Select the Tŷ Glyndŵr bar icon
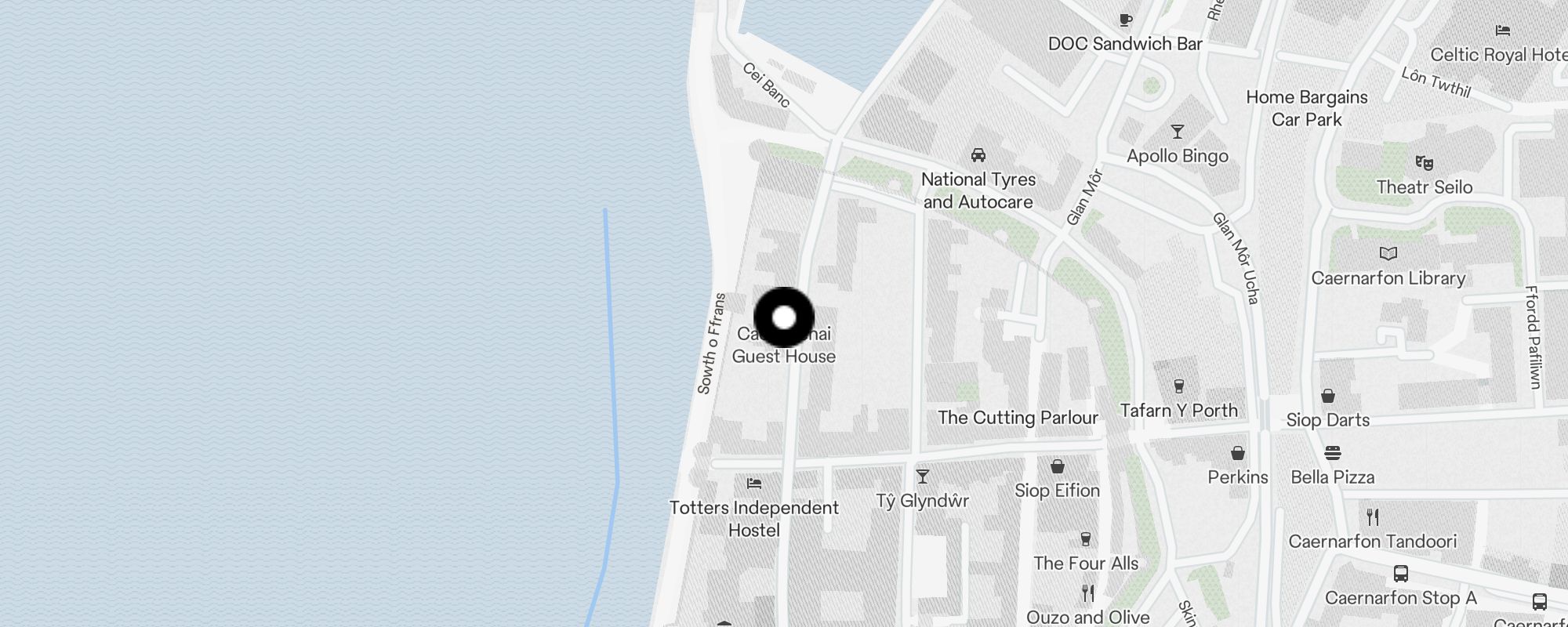The height and width of the screenshot is (627, 1568). (x=923, y=477)
